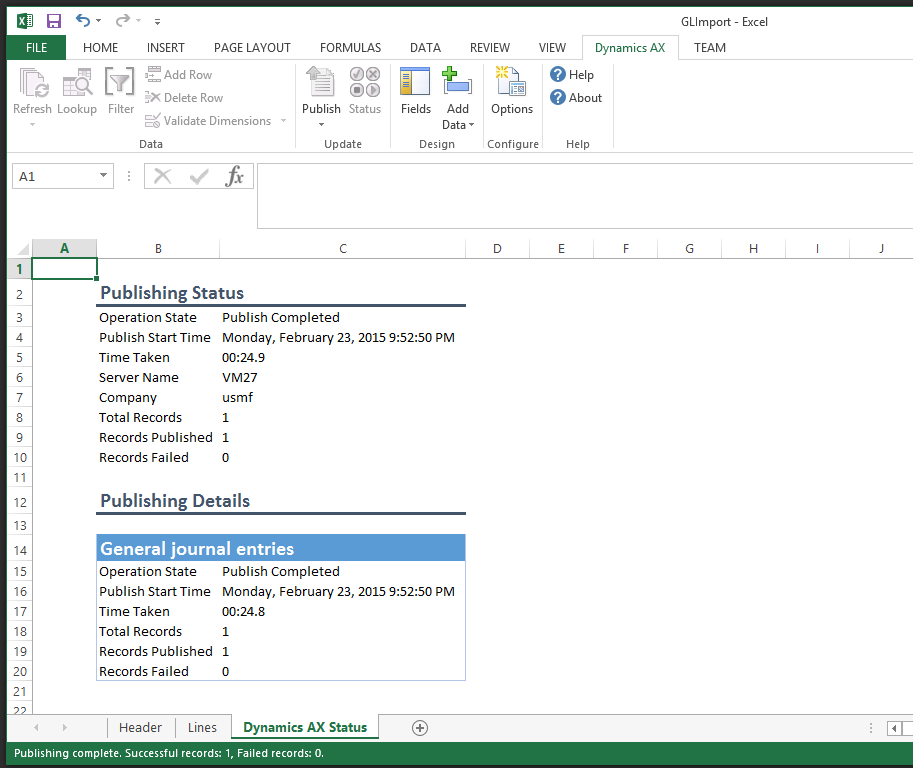Viewport: 913px width, 768px height.
Task: Click the Add Data icon
Action: tap(458, 82)
